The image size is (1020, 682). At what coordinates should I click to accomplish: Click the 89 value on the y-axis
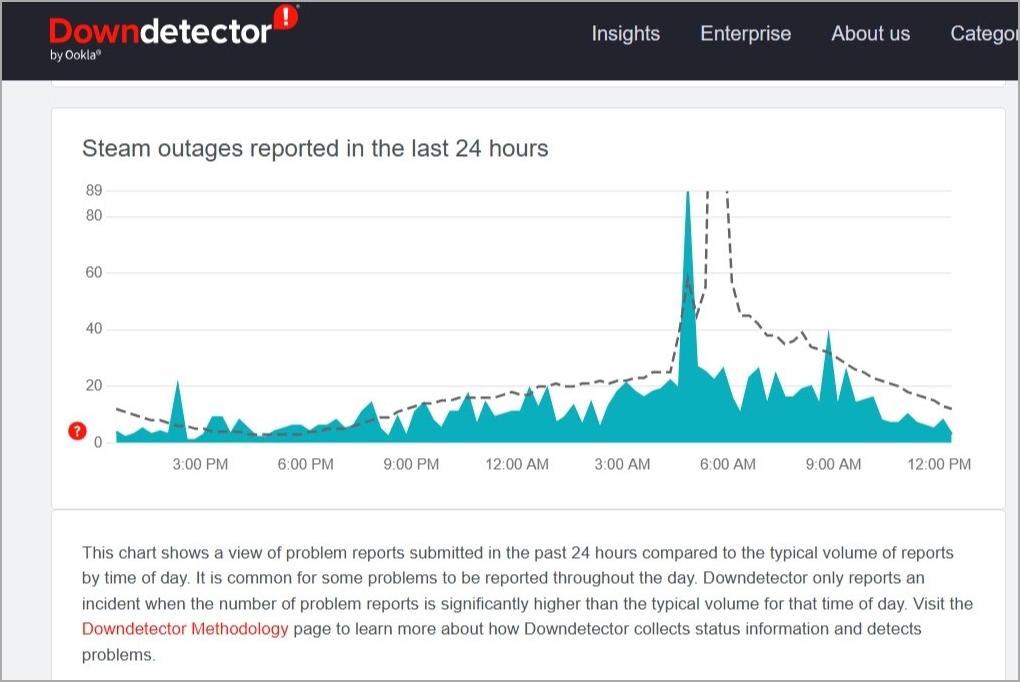94,190
